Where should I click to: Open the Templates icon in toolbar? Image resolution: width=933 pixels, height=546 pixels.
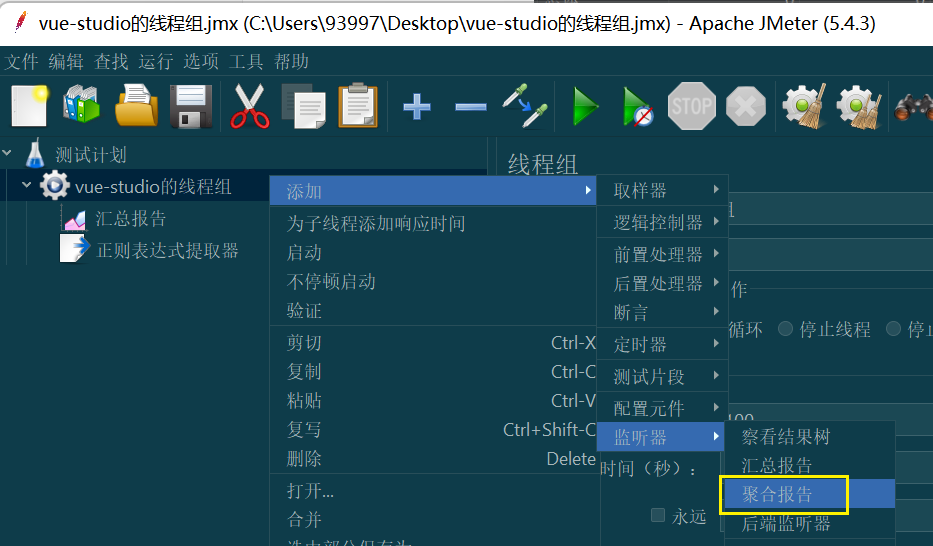click(x=82, y=106)
